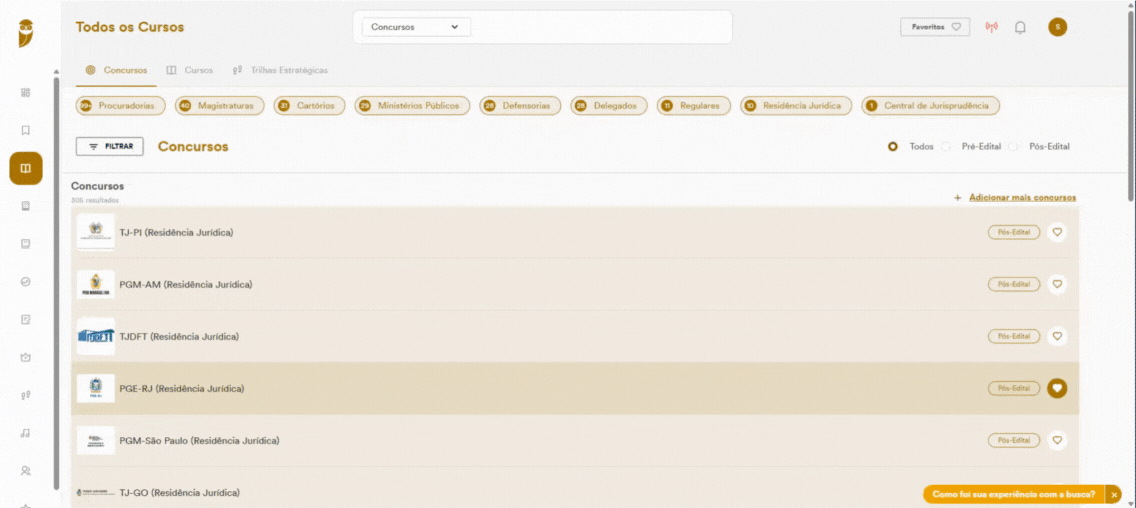Open PGE-RJ (Residência Jurídica) row text
The width and height of the screenshot is (1136, 508).
[x=182, y=389]
